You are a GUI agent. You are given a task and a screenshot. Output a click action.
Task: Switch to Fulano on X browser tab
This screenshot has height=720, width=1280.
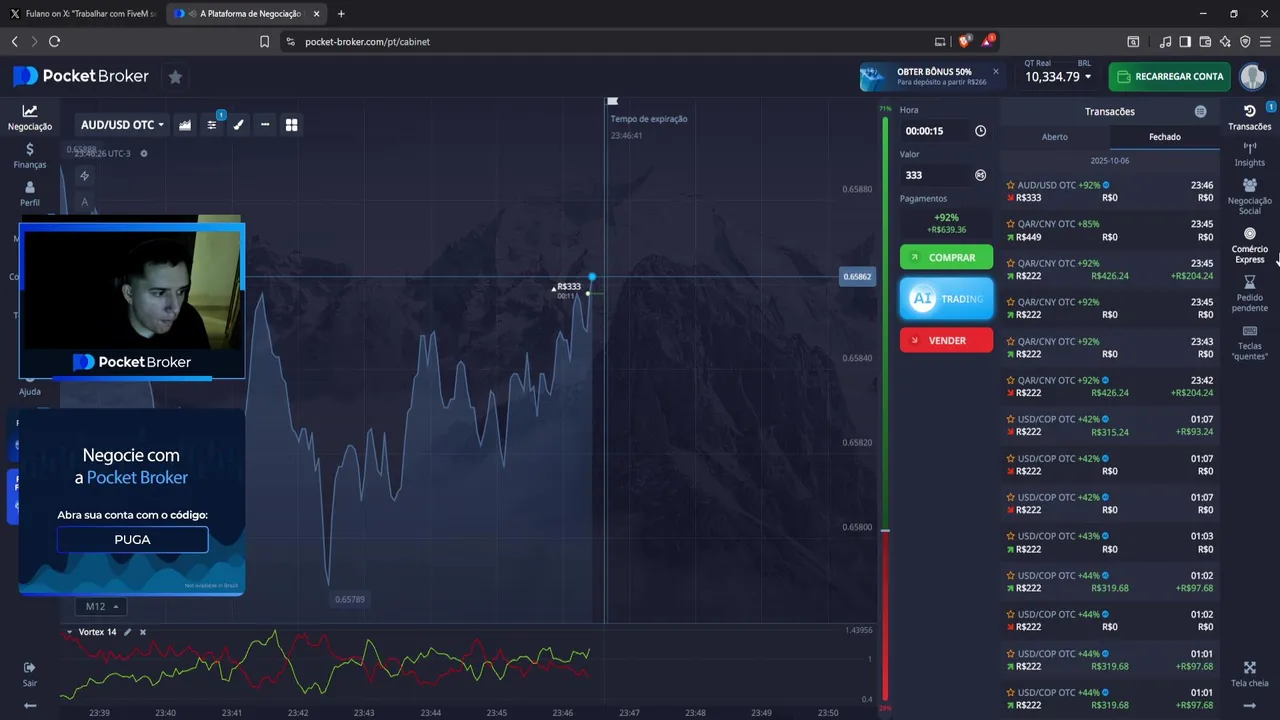(x=82, y=14)
